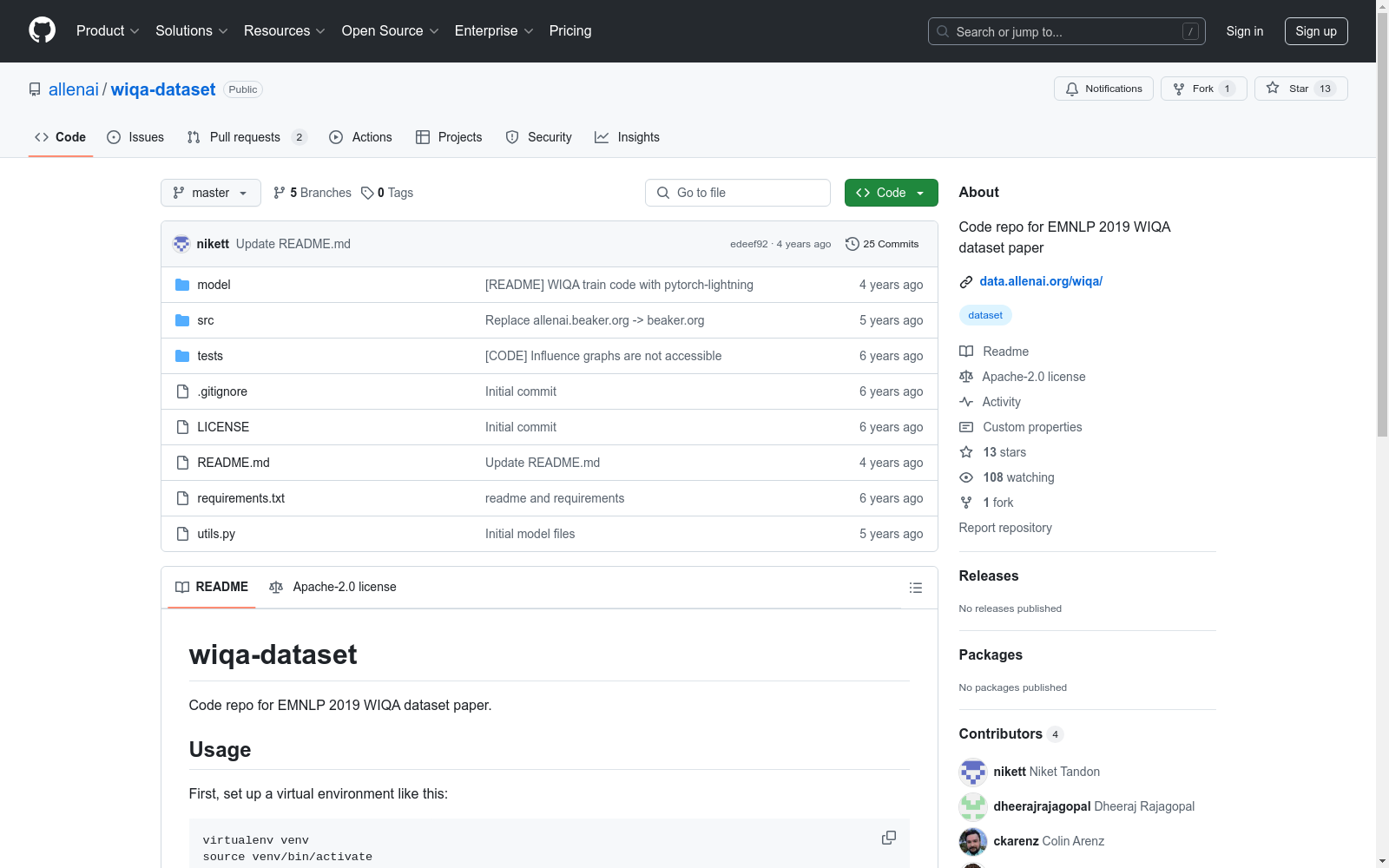Click the utils.py file icon
Screen dimensions: 1389x868
coord(182,534)
